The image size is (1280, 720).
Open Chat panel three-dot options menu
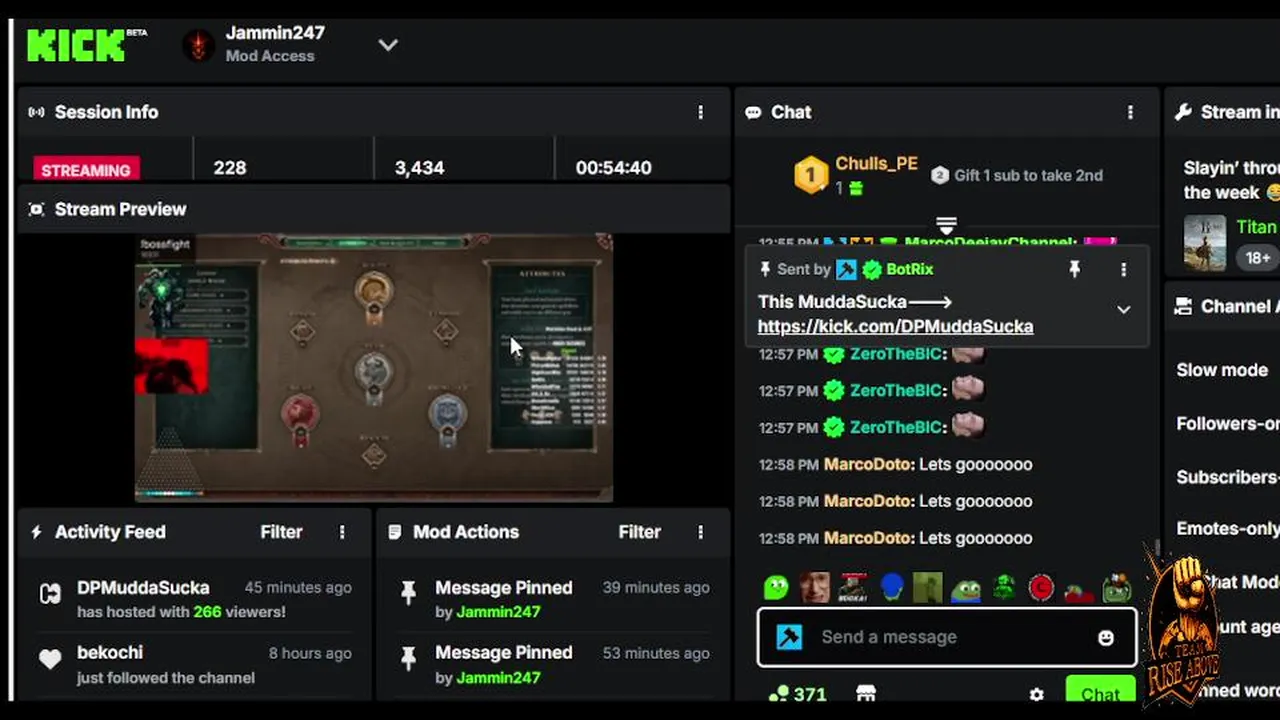pos(1130,112)
